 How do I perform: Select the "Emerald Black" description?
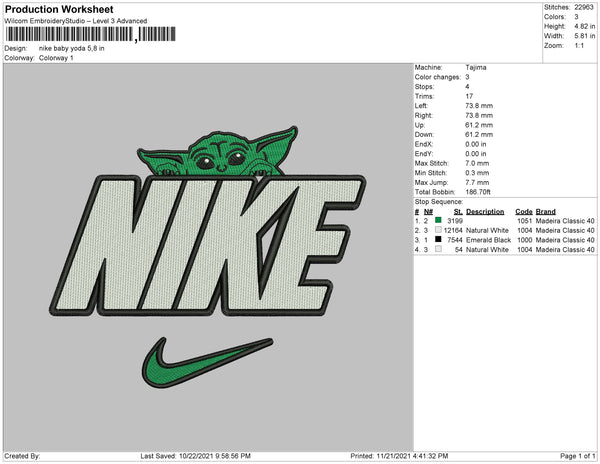(x=488, y=240)
